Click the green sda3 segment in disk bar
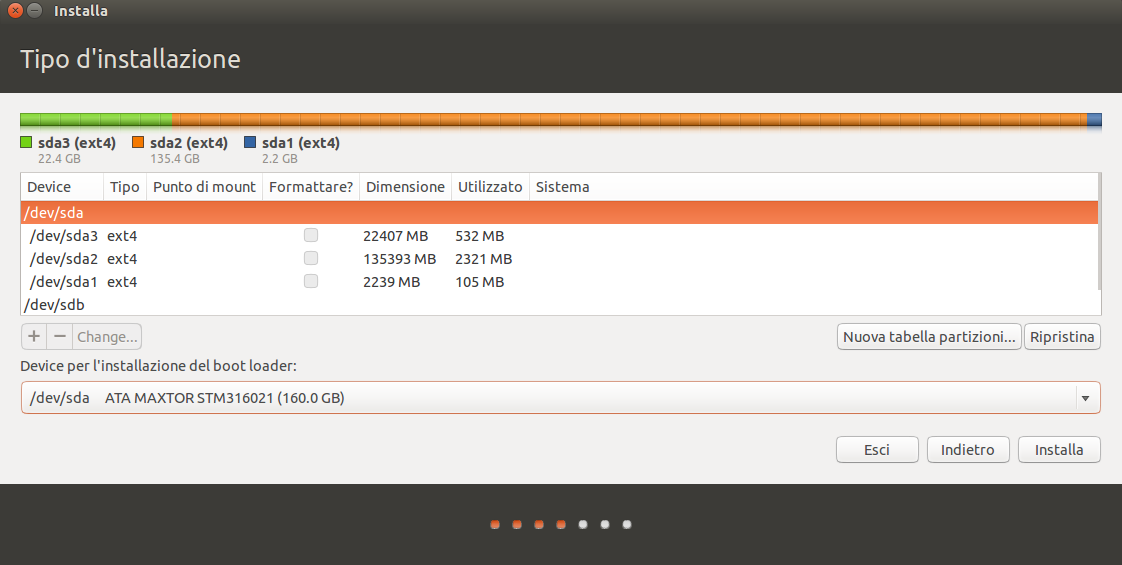 (x=96, y=119)
